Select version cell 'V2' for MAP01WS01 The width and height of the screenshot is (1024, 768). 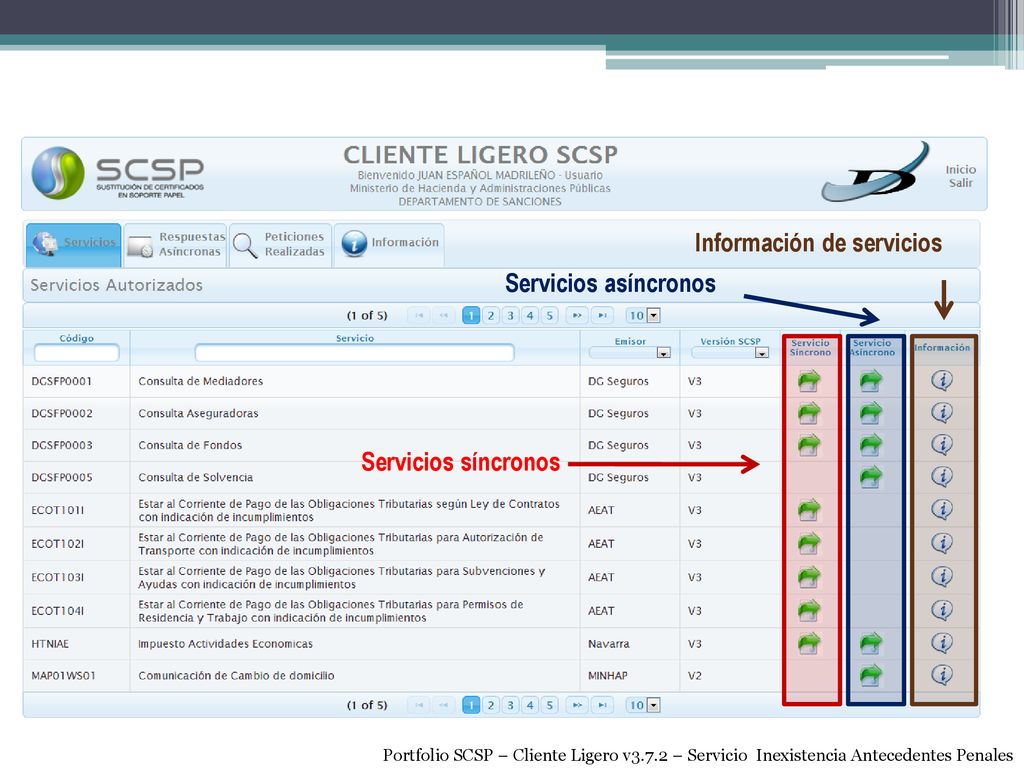tap(695, 676)
